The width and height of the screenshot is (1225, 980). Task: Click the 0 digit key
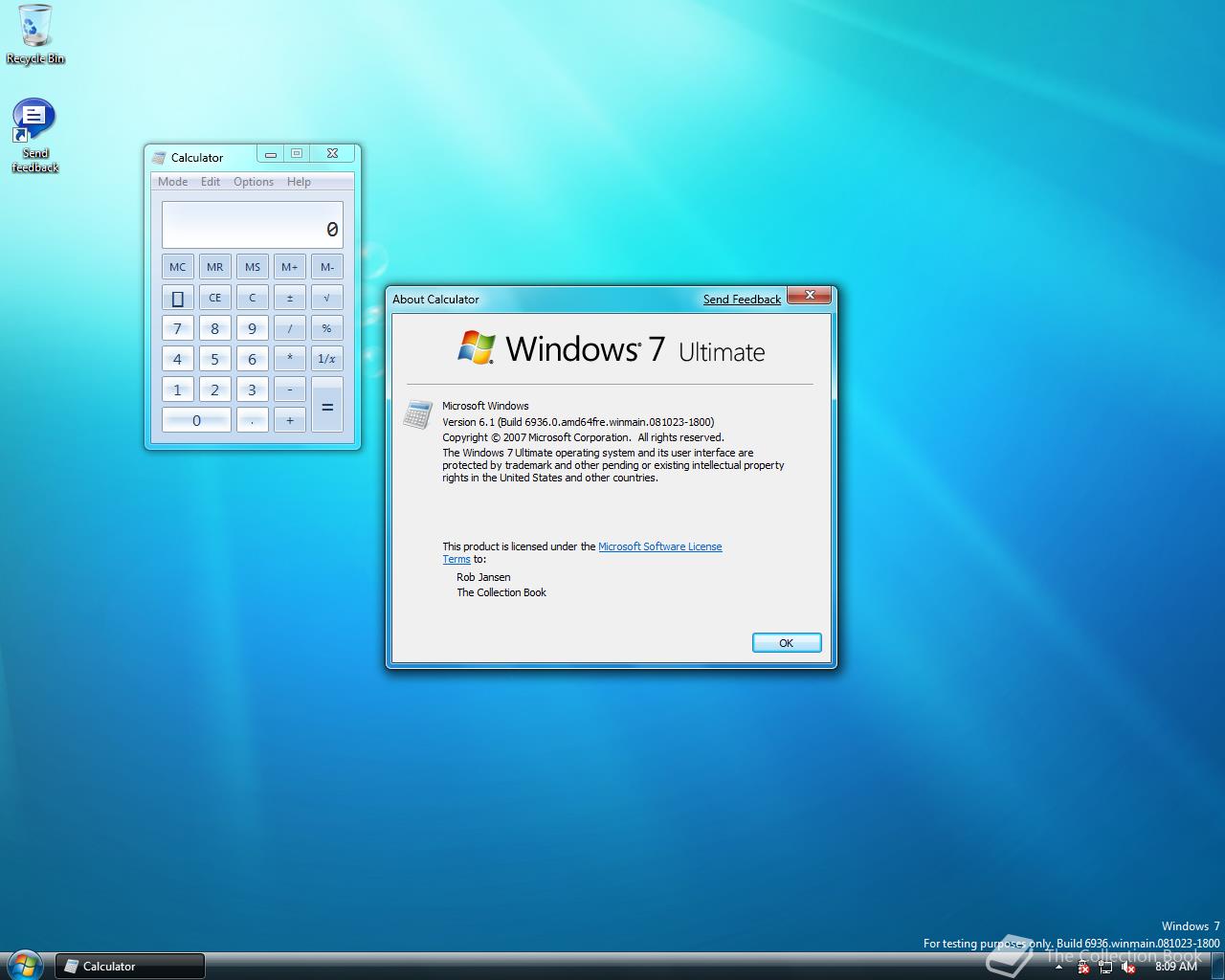coord(196,420)
